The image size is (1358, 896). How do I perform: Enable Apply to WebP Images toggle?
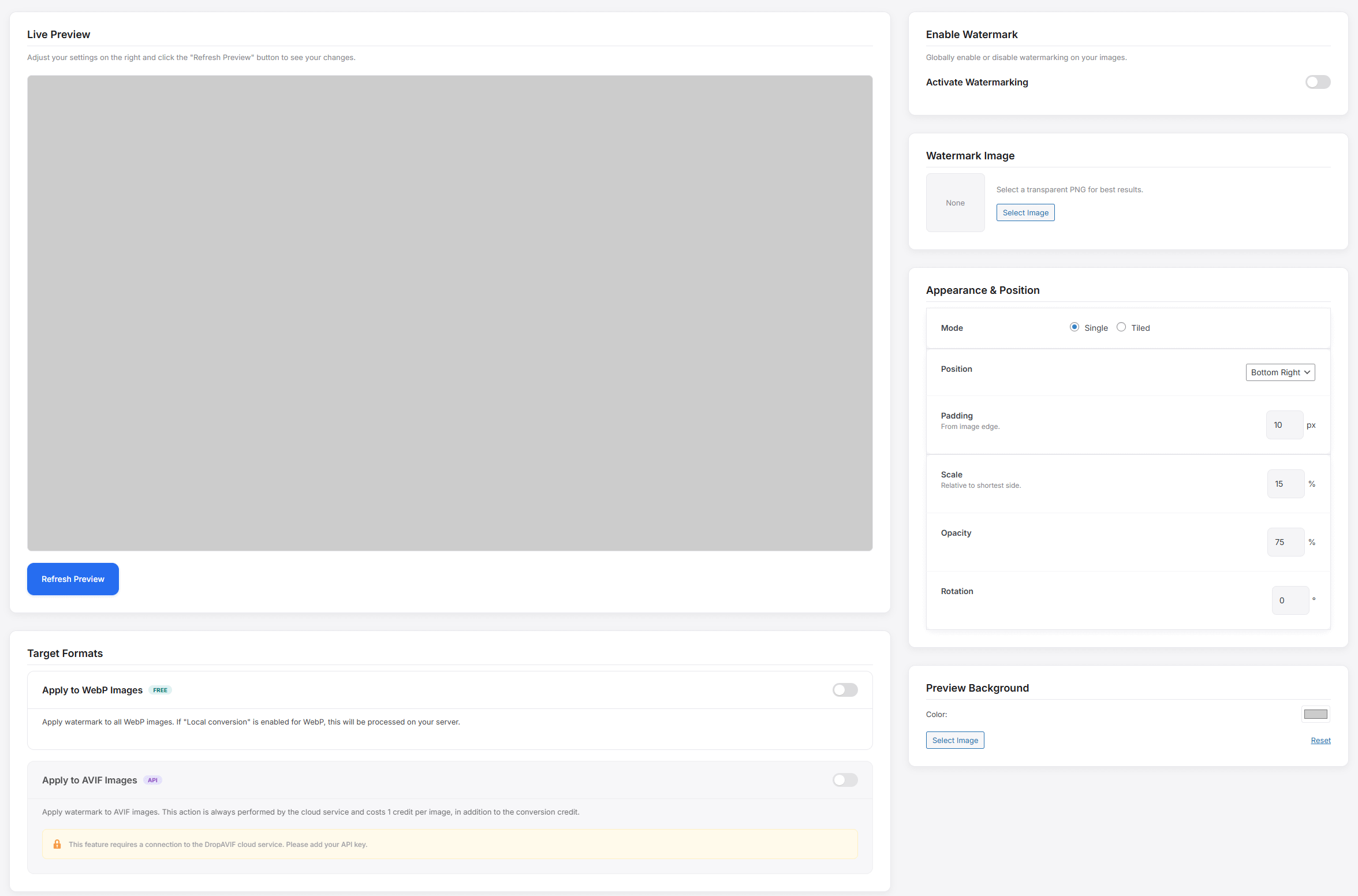click(x=845, y=690)
